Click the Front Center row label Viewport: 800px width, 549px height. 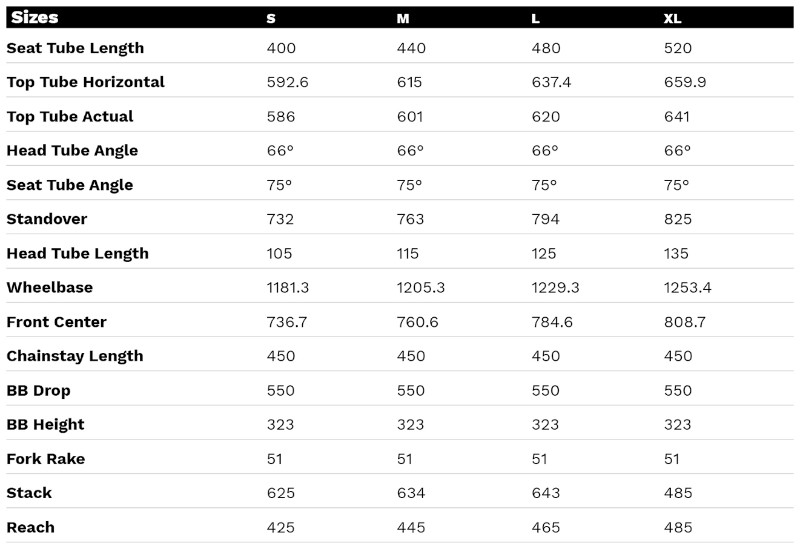pos(57,322)
